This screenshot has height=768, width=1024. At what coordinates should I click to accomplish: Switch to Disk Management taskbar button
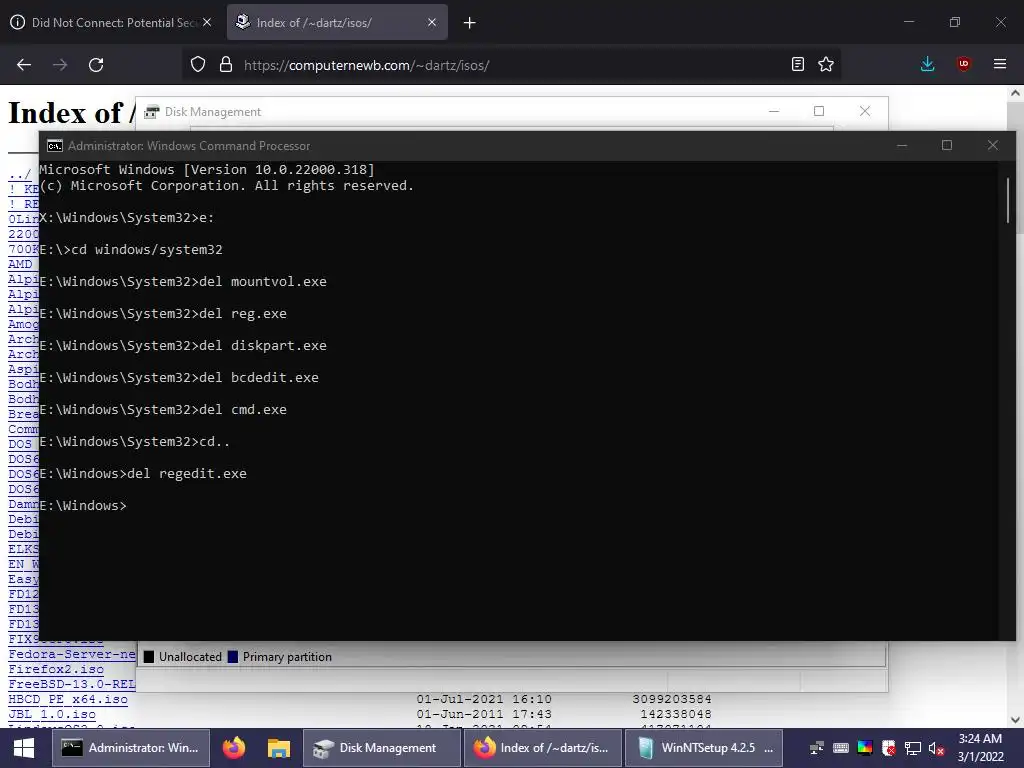(x=381, y=748)
